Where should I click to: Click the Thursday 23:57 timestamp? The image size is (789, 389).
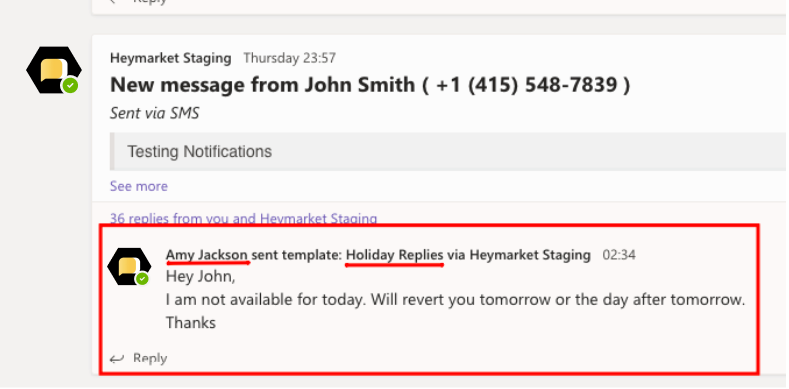(289, 58)
